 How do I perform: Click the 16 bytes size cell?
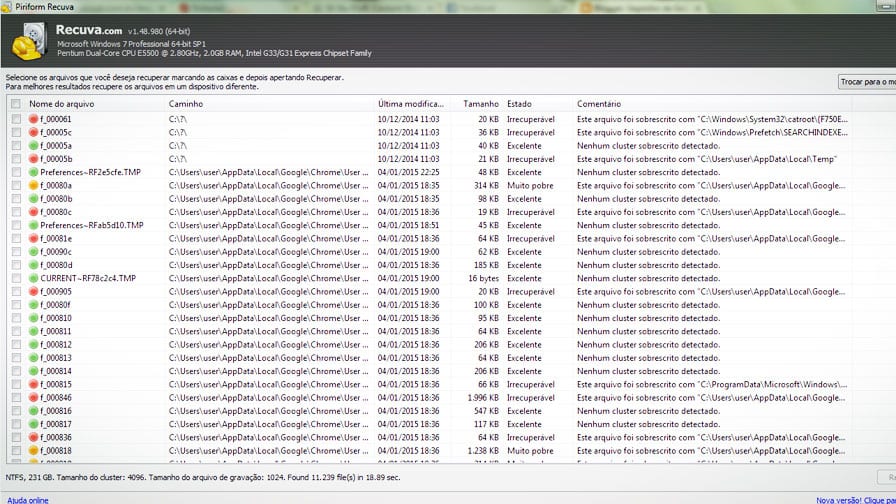click(483, 278)
